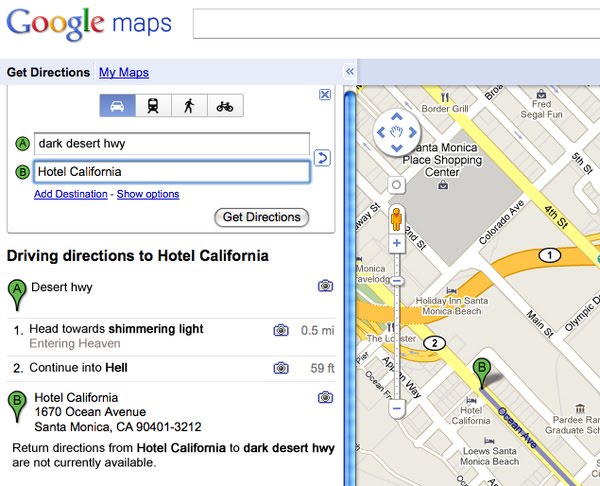Image resolution: width=600 pixels, height=486 pixels.
Task: Click the green A marker next to start field
Action: pos(23,144)
